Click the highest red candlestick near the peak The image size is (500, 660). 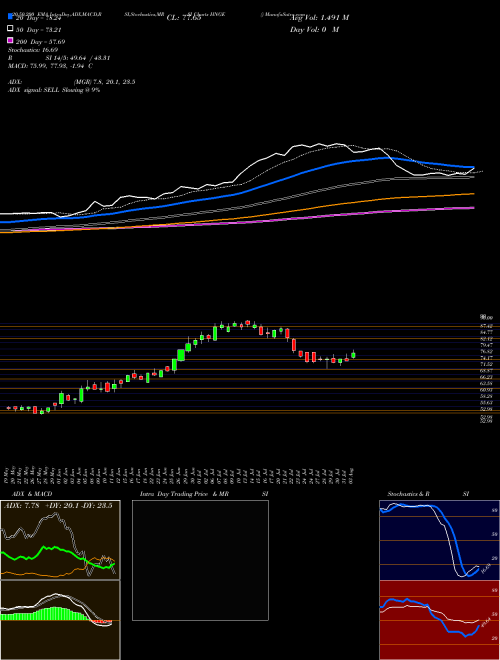[247, 322]
